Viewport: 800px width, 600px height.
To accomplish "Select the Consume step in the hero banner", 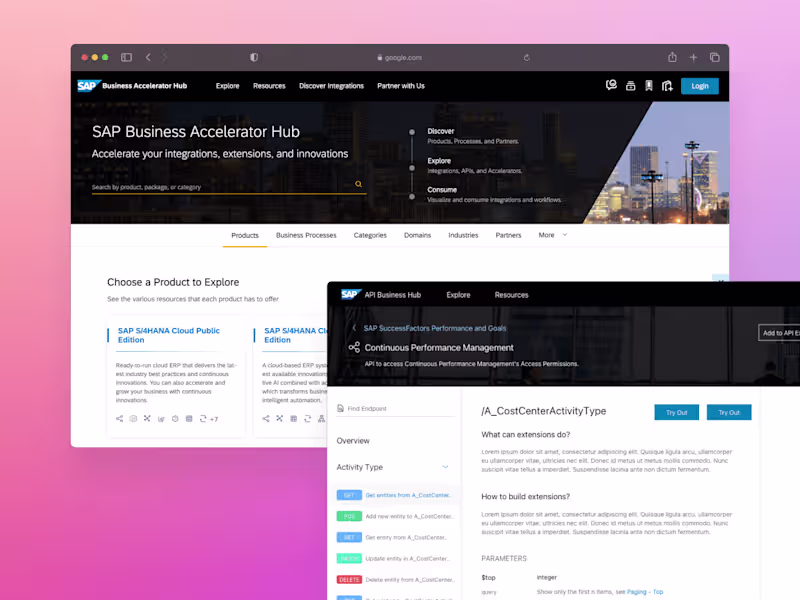I will [x=442, y=190].
